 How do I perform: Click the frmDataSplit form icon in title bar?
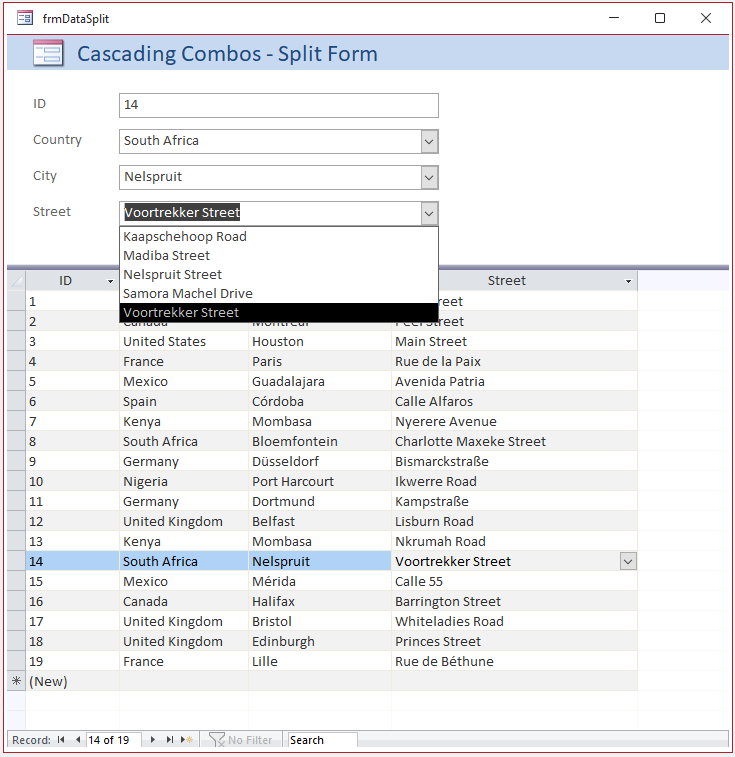[25, 18]
